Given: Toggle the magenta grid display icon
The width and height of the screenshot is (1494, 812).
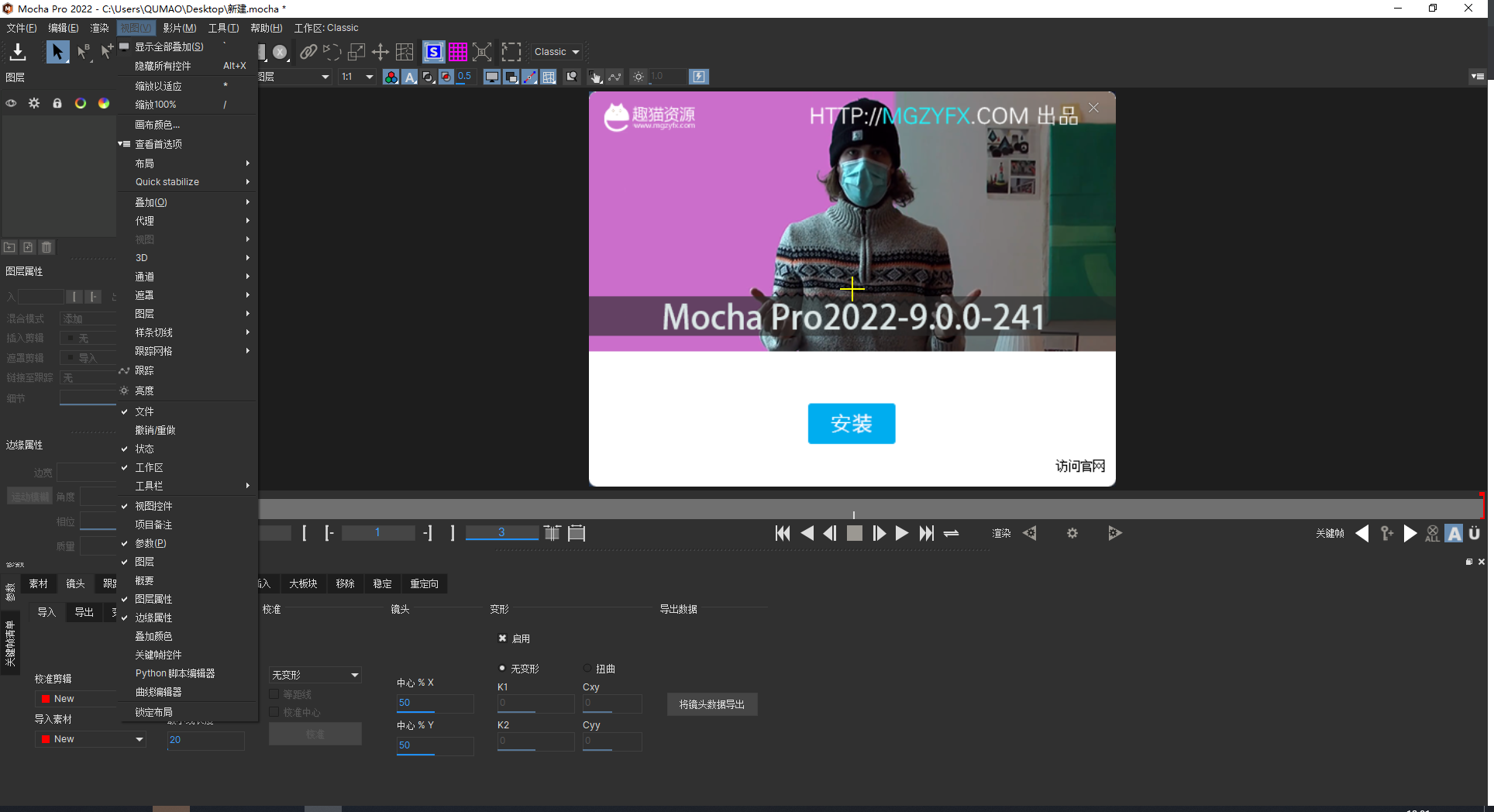Looking at the screenshot, I should [458, 52].
